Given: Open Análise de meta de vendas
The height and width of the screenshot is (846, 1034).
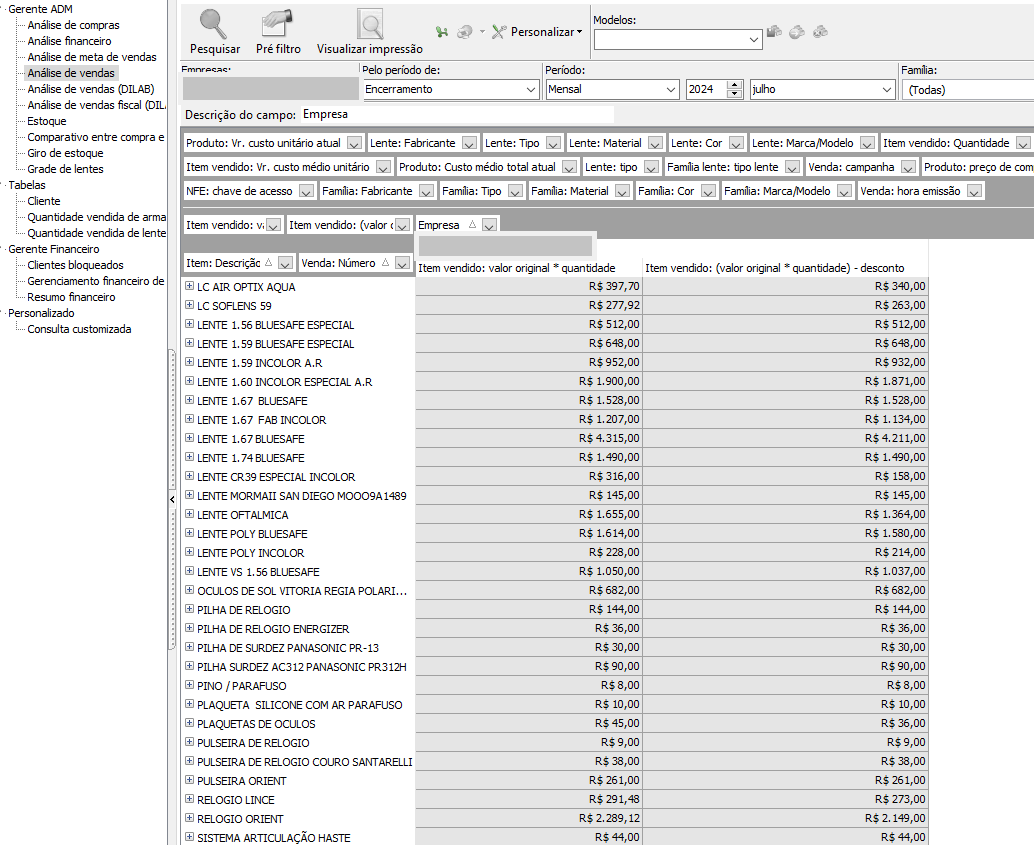Looking at the screenshot, I should point(92,57).
